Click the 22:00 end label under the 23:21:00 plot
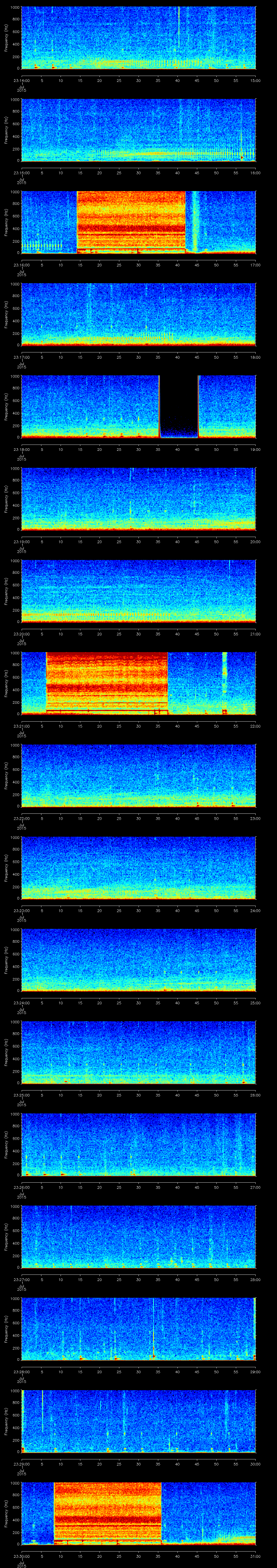277x1568 pixels. [256, 726]
